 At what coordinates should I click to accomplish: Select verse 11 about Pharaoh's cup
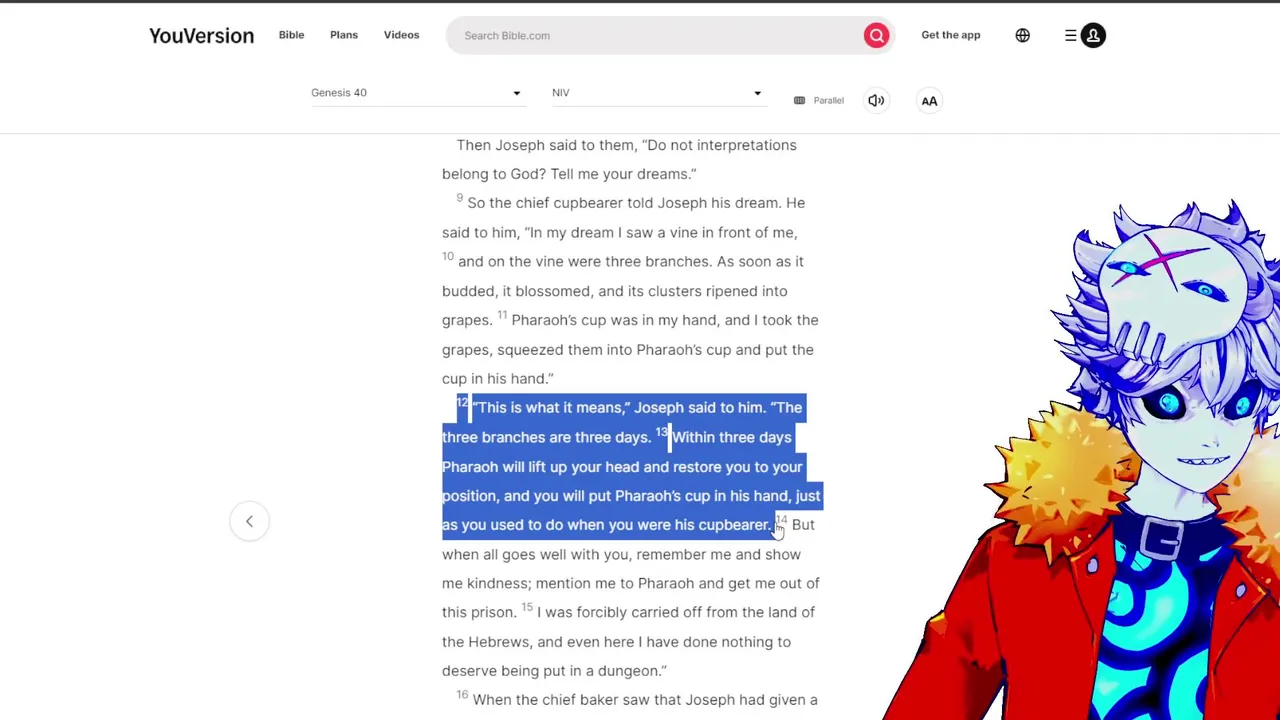(x=630, y=349)
